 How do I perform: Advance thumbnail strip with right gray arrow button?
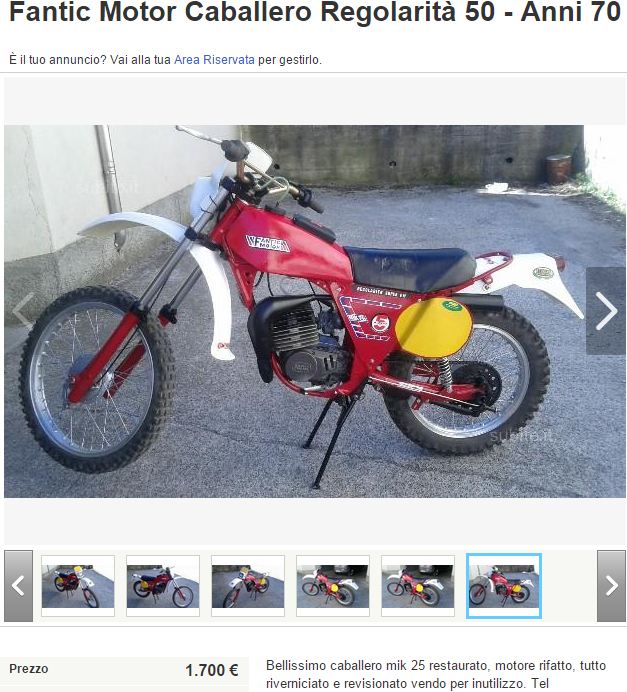coord(611,586)
